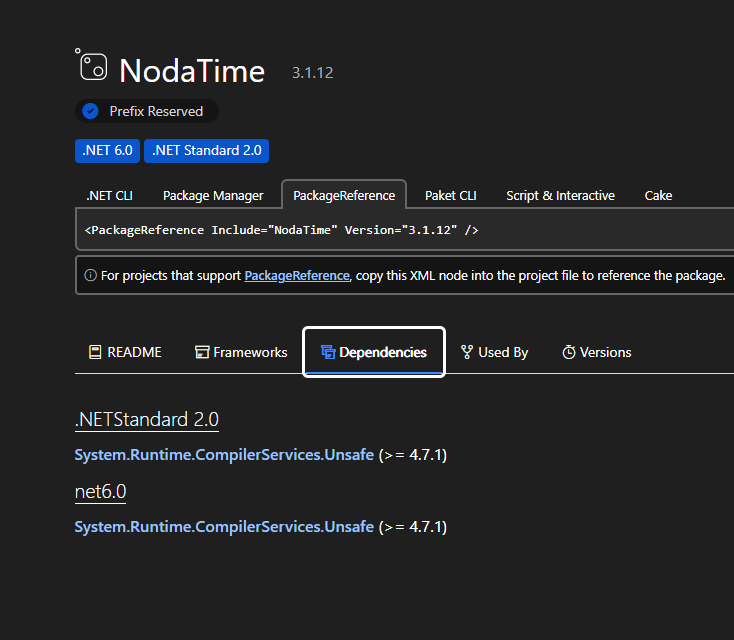Click the (>= 4.7.1) text under .NETStandard 2.0
This screenshot has height=640, width=734.
(413, 455)
